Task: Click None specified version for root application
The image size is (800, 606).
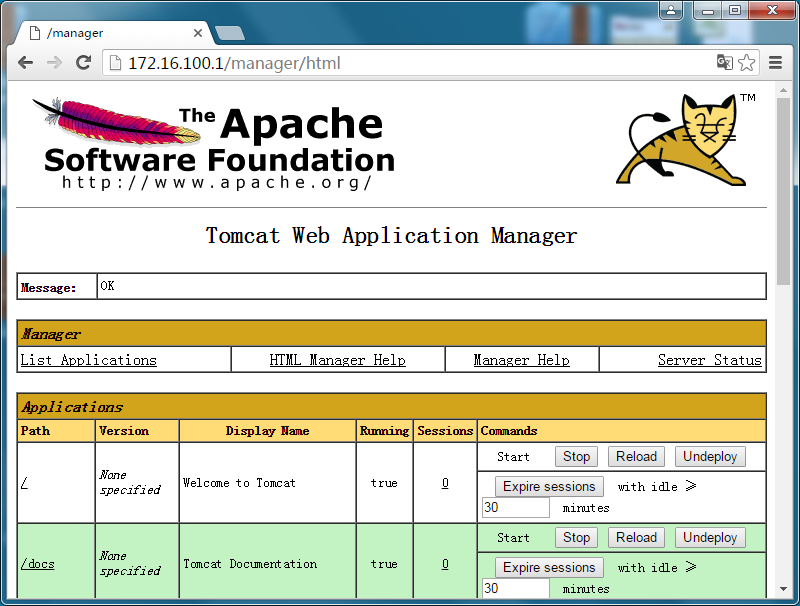Action: pyautogui.click(x=130, y=482)
